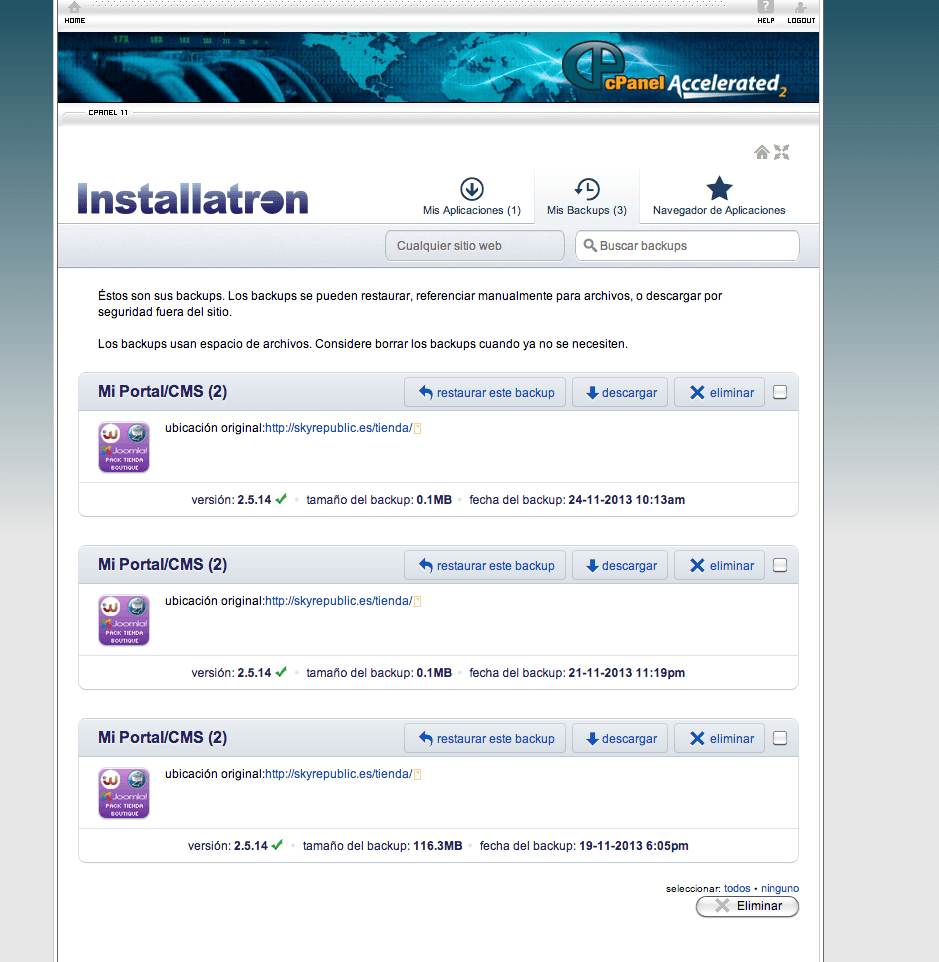The height and width of the screenshot is (962, 939).
Task: Click Joomla pack thumbnail of 21-11-2013 backup
Action: [124, 620]
